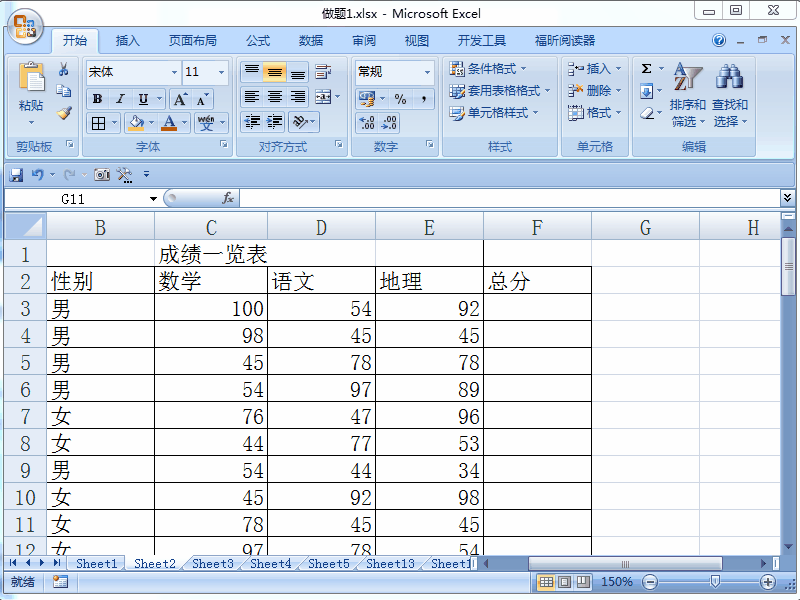The width and height of the screenshot is (800, 600).
Task: Click the font color icon
Action: pyautogui.click(x=171, y=122)
